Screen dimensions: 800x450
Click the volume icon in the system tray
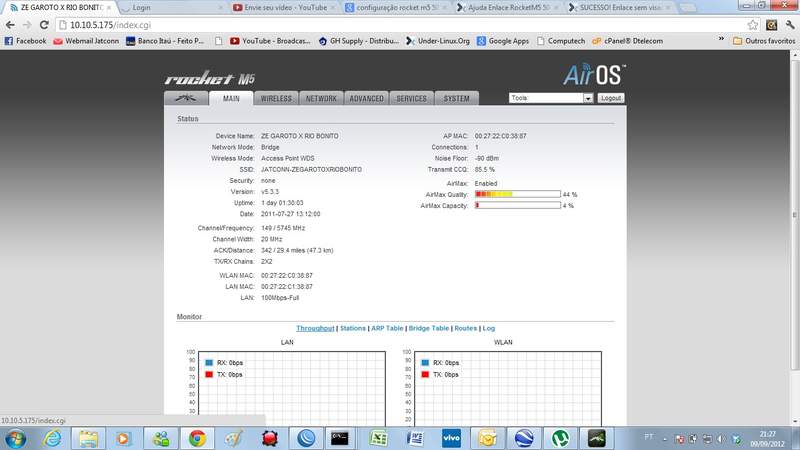tap(720, 439)
